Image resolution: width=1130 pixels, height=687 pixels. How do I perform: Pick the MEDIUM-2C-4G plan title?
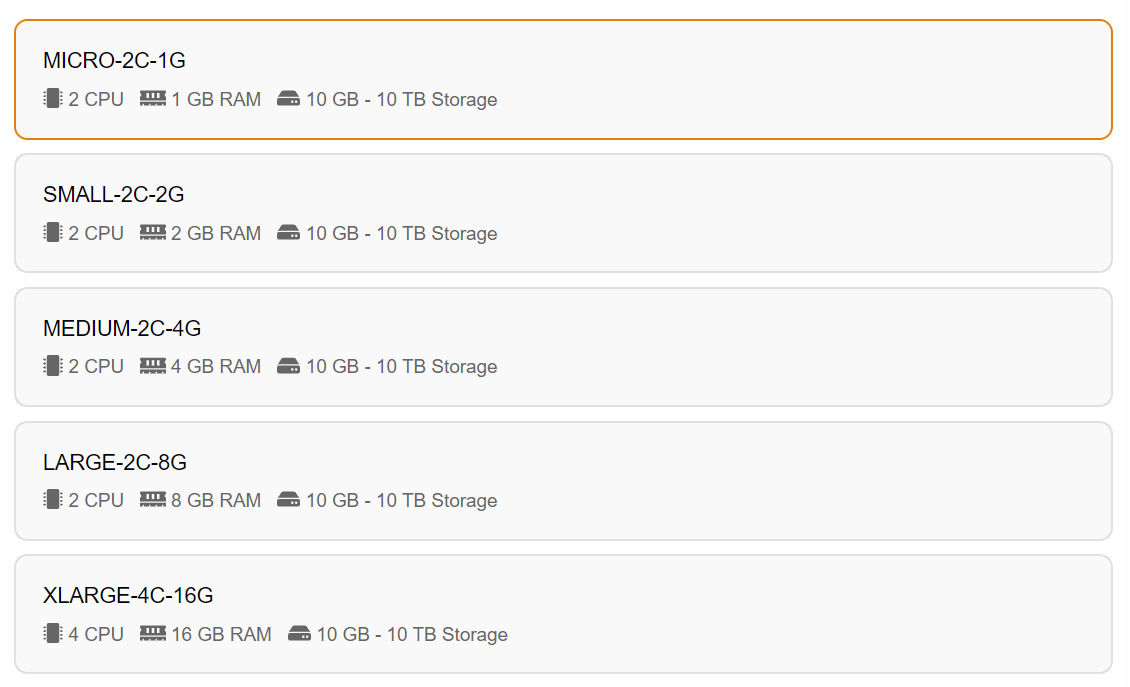click(x=122, y=328)
